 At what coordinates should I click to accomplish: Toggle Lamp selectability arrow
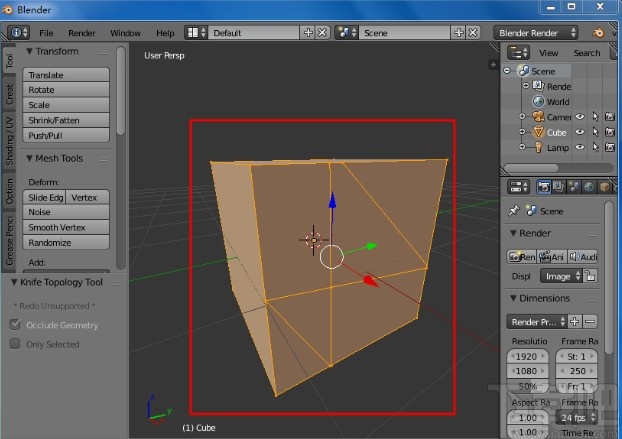(x=595, y=148)
